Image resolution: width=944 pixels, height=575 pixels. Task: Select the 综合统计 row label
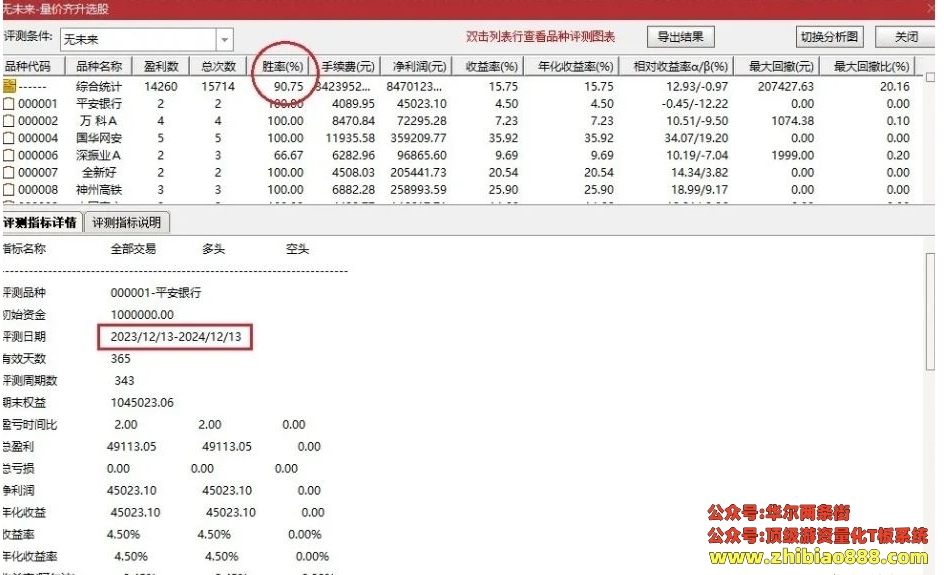pos(99,86)
